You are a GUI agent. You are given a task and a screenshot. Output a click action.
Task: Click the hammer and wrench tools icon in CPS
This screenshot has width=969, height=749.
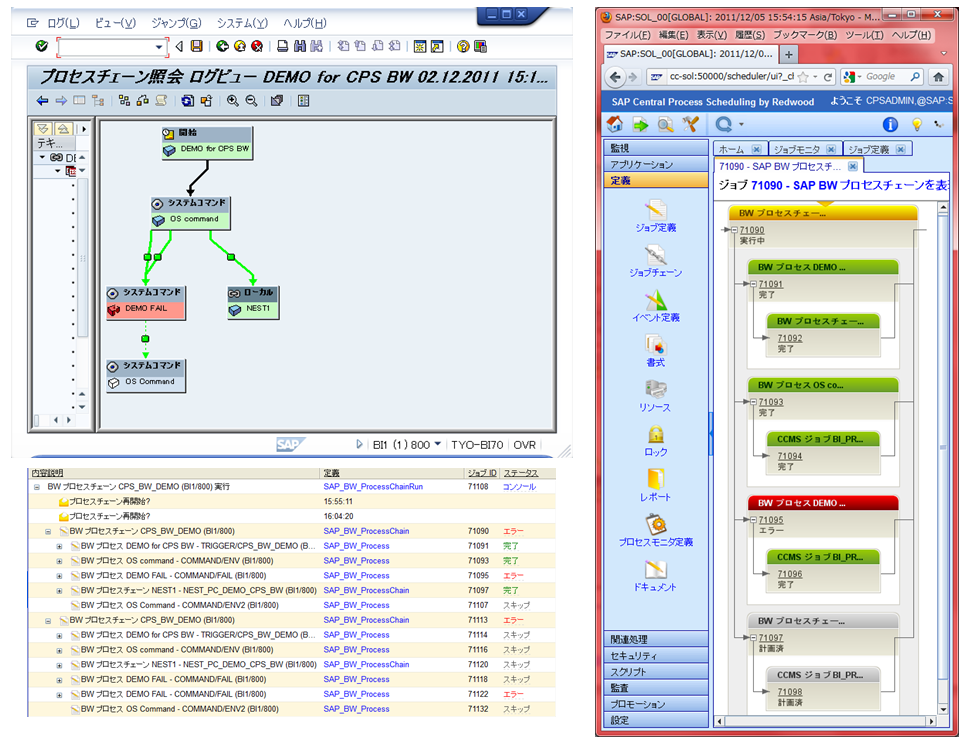[x=690, y=125]
